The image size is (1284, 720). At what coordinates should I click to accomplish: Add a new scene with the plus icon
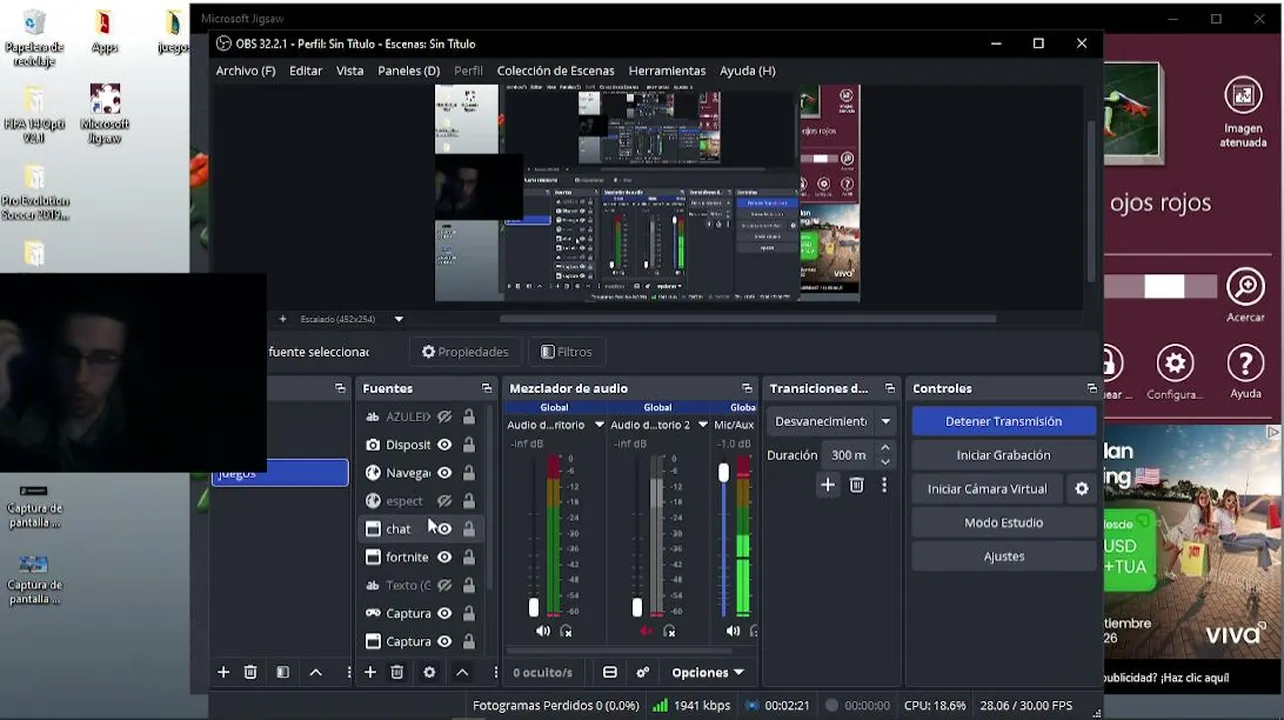(x=224, y=673)
